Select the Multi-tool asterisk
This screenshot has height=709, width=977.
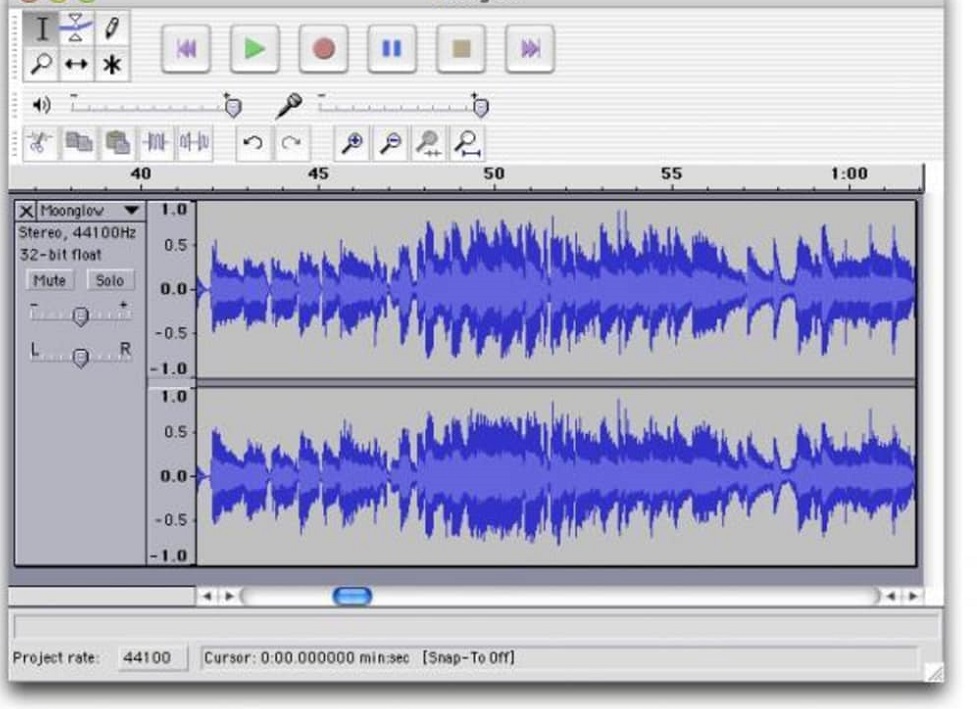pyautogui.click(x=112, y=64)
